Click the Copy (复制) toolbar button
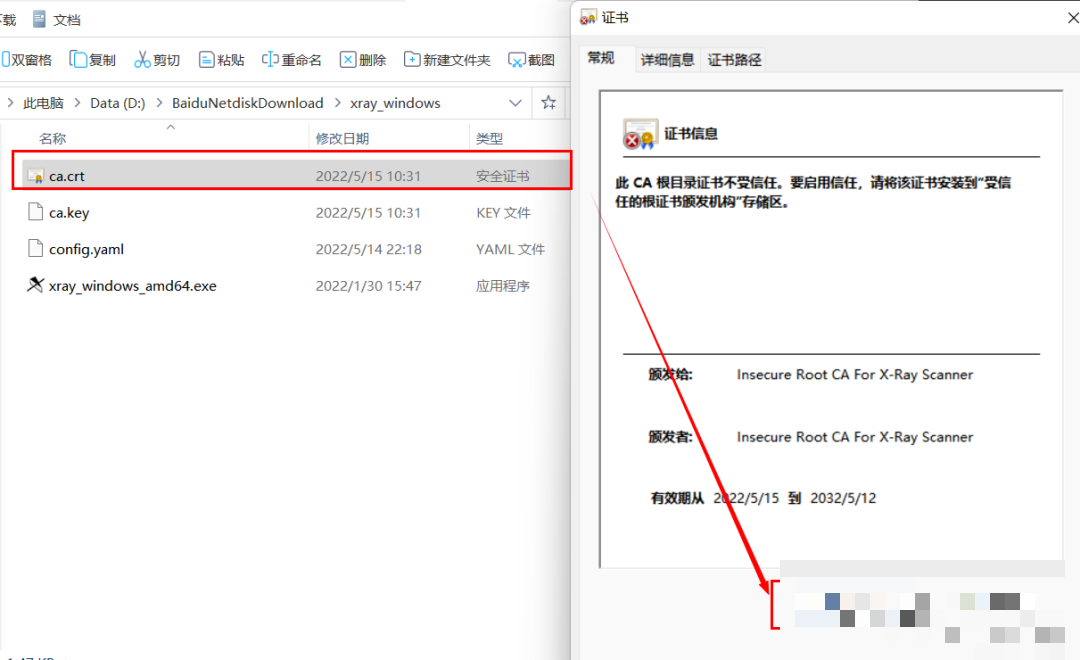The width and height of the screenshot is (1080, 660). pos(93,60)
